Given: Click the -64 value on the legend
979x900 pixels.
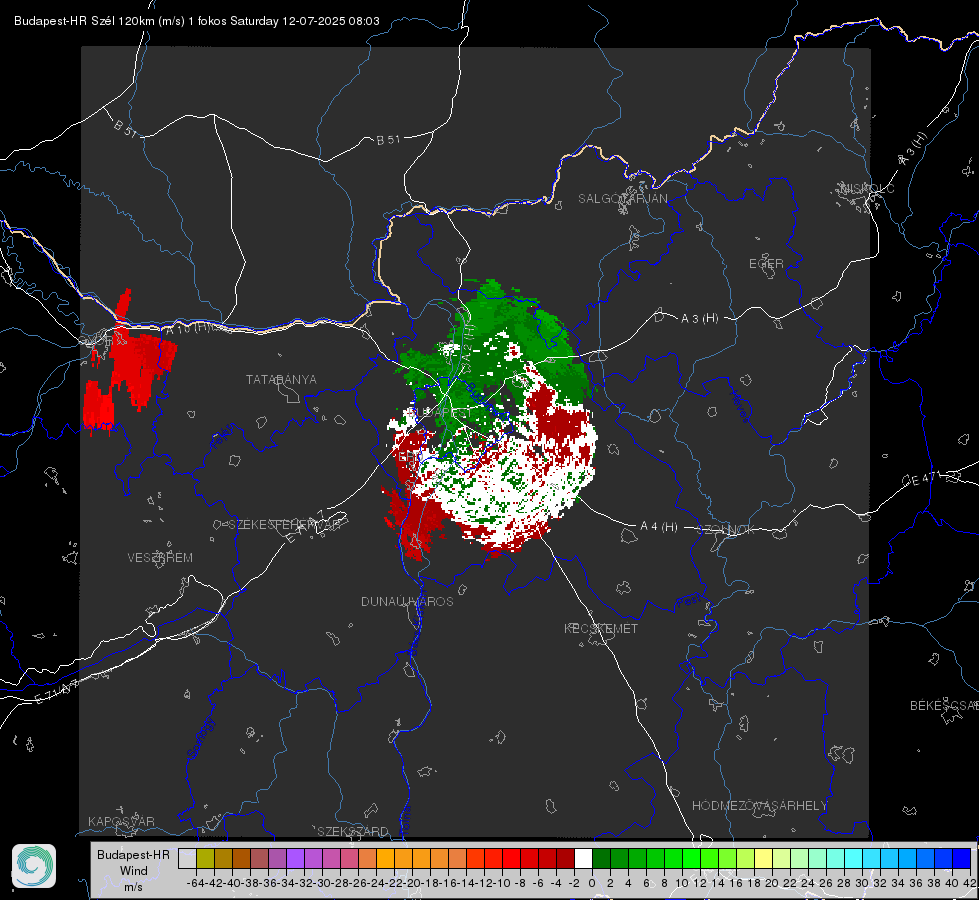Looking at the screenshot, I should click(x=196, y=883).
